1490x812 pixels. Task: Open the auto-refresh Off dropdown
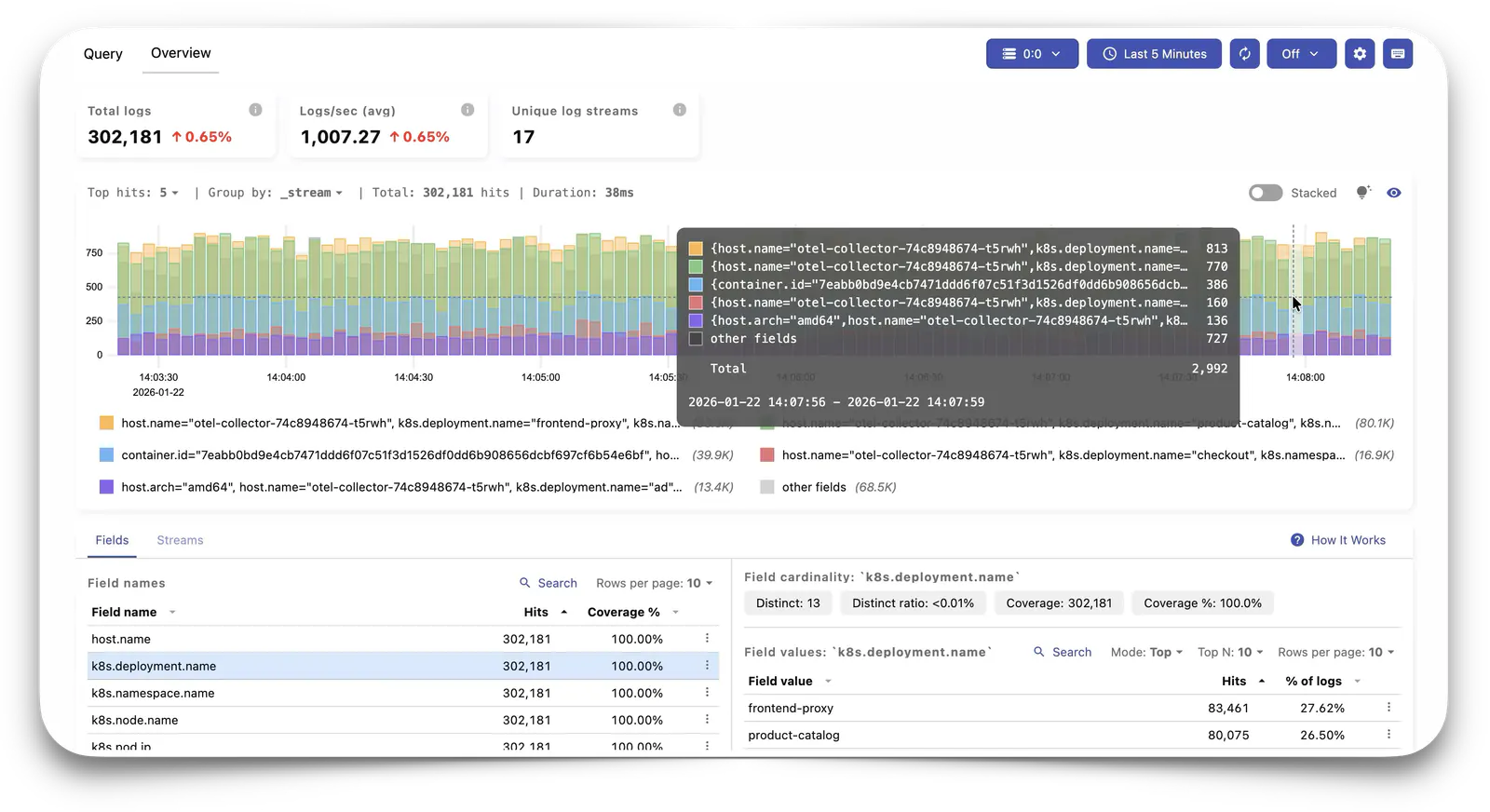pyautogui.click(x=1301, y=54)
